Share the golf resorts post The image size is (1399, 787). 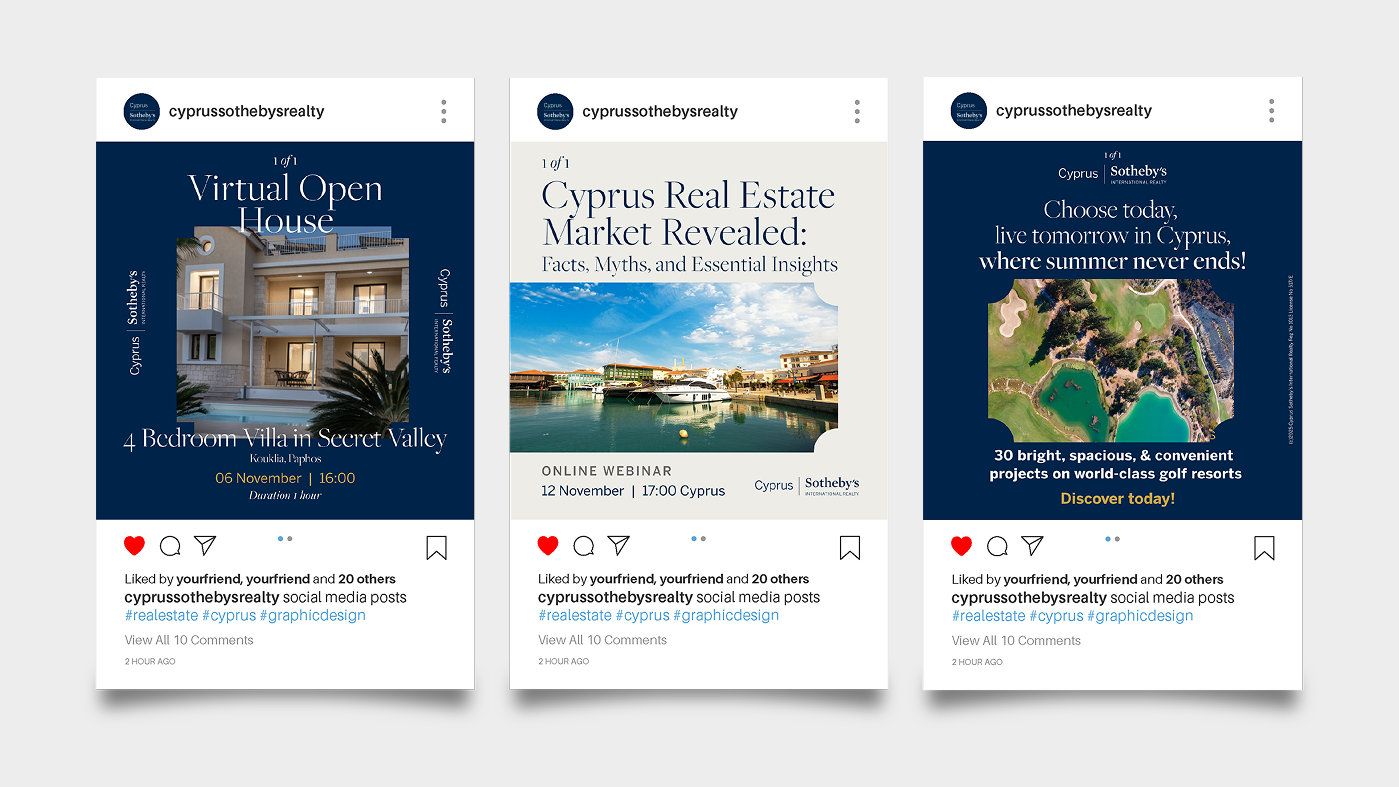tap(1032, 545)
